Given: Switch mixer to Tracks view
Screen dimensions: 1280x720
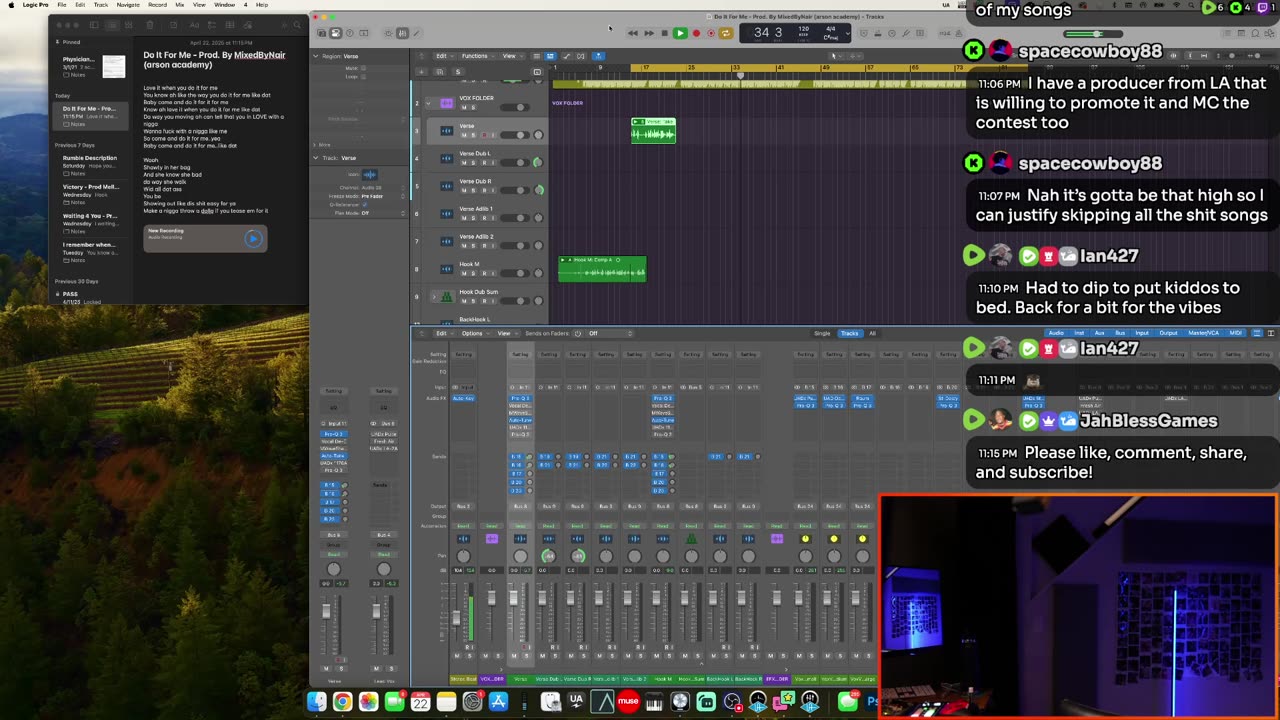Looking at the screenshot, I should point(849,333).
